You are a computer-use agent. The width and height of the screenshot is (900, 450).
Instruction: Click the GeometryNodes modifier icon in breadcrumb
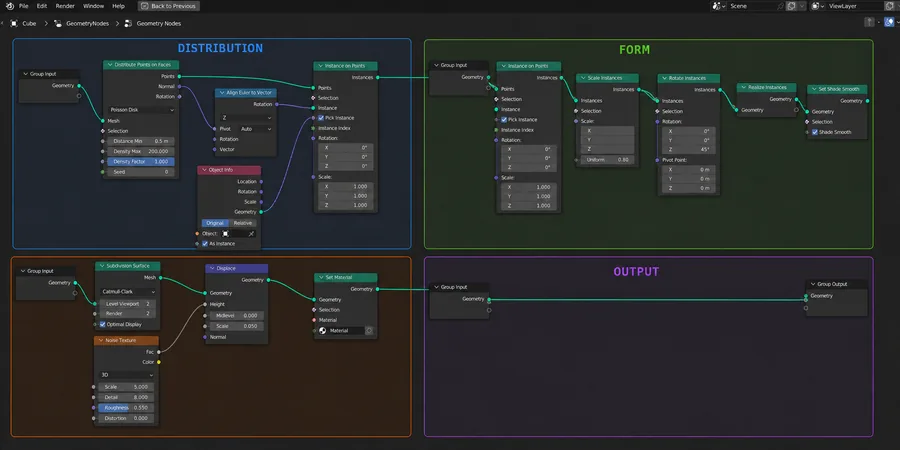point(58,24)
